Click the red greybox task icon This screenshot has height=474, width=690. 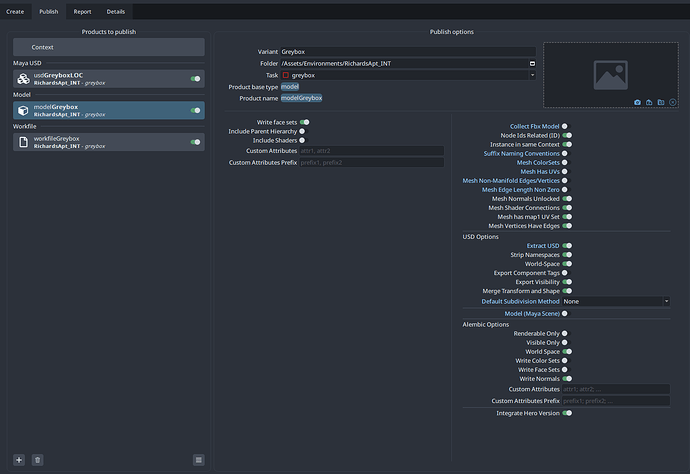tap(286, 75)
